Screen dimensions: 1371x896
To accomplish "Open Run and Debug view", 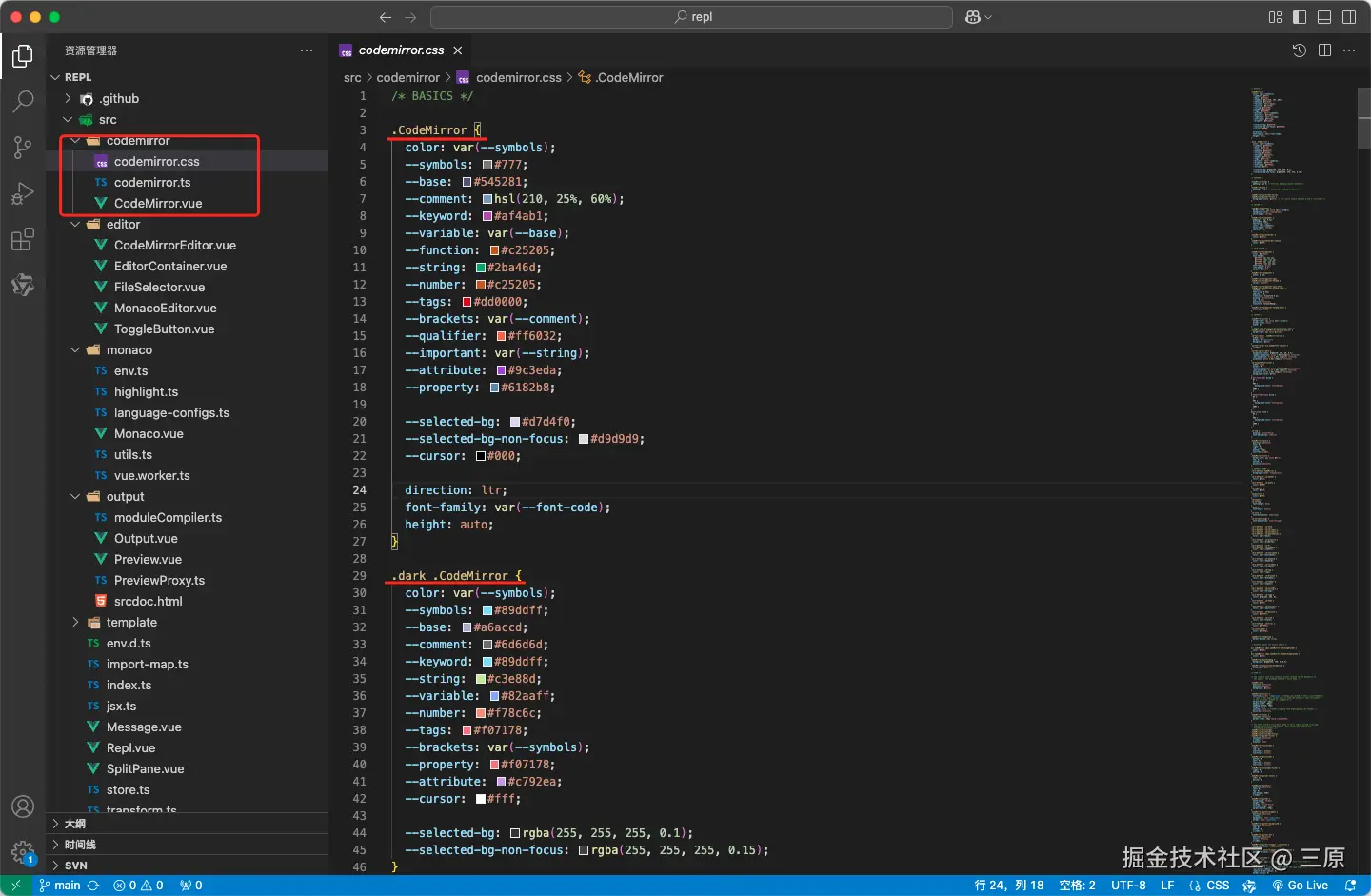I will coord(23,193).
